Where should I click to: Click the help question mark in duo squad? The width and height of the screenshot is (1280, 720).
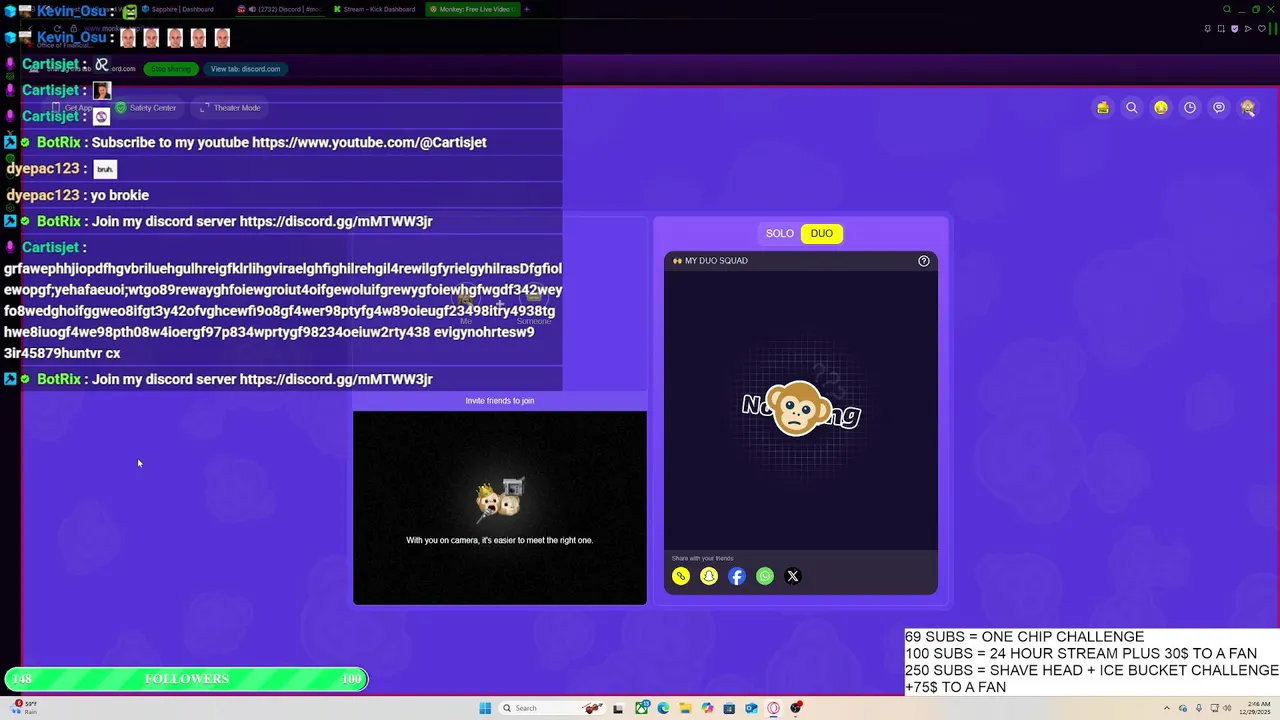(x=924, y=261)
